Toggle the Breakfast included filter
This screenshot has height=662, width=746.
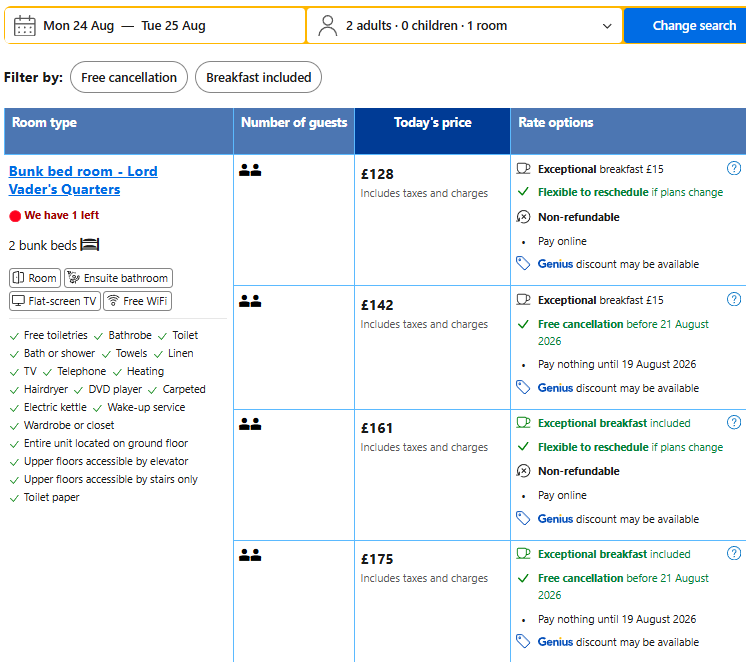coord(258,77)
